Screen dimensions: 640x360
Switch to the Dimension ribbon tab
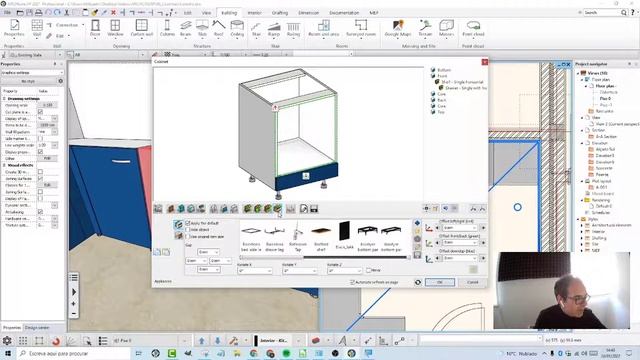(x=309, y=13)
